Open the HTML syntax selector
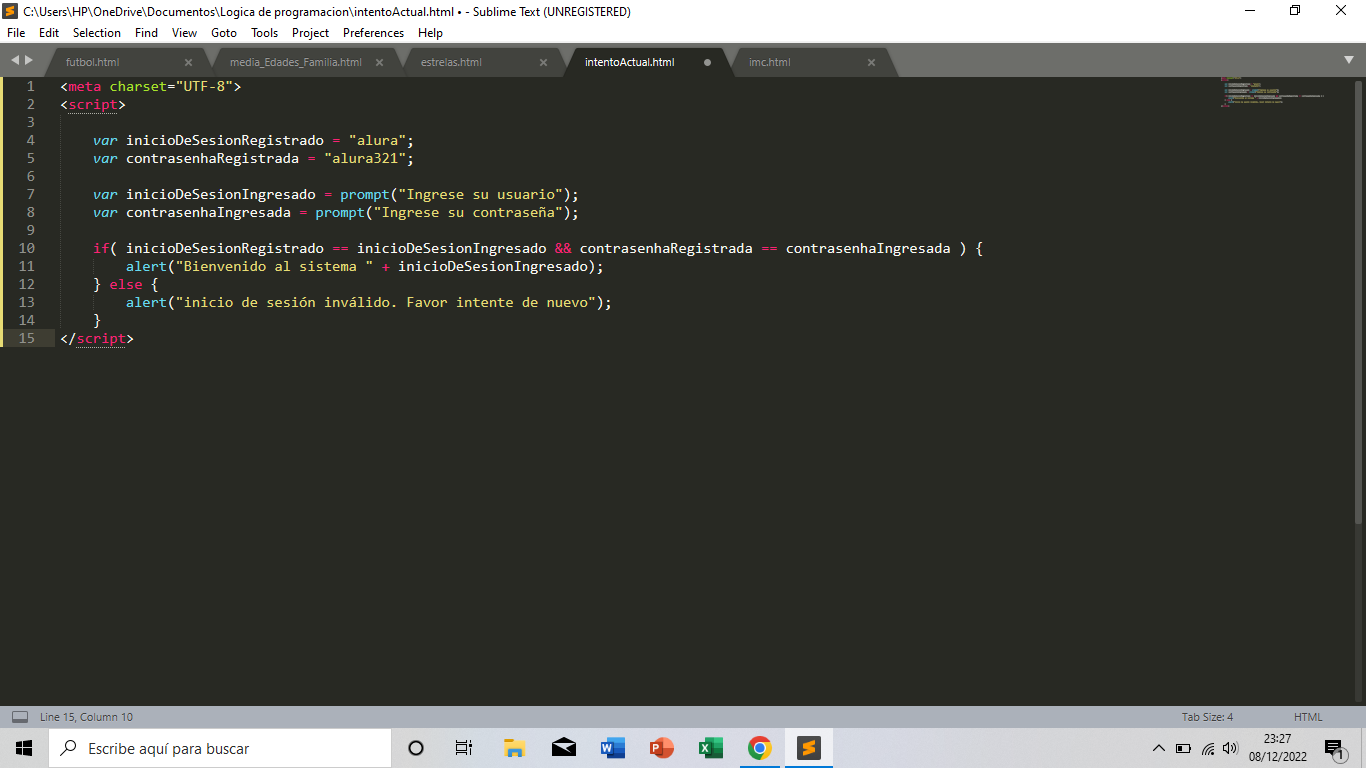This screenshot has height=768, width=1366. pos(1308,717)
